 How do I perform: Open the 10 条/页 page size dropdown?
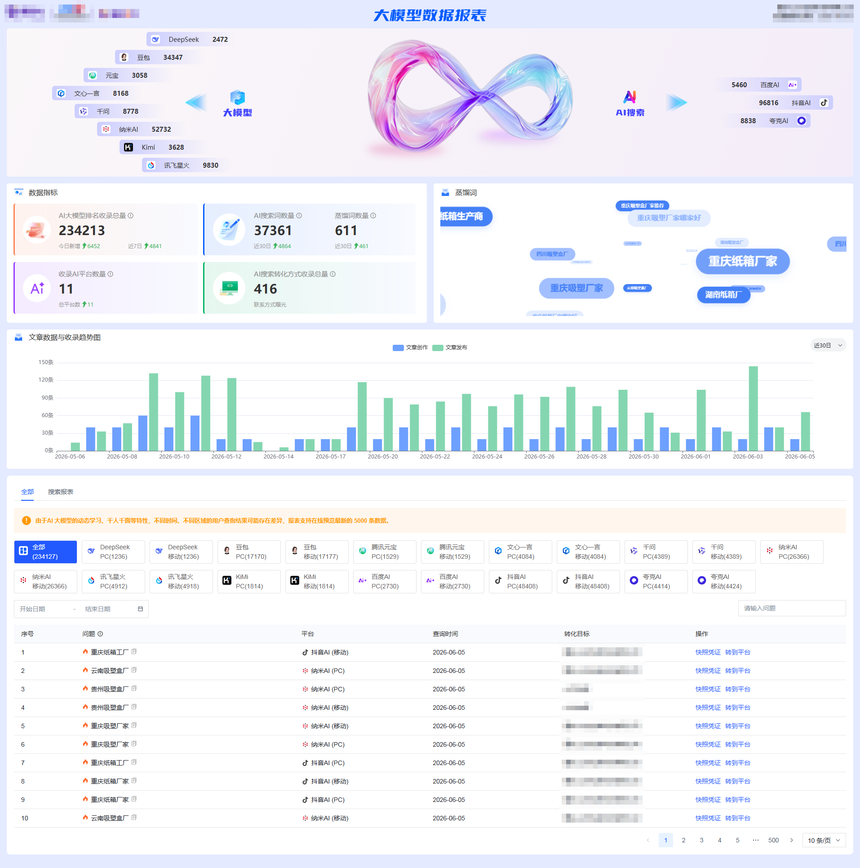pyautogui.click(x=824, y=840)
